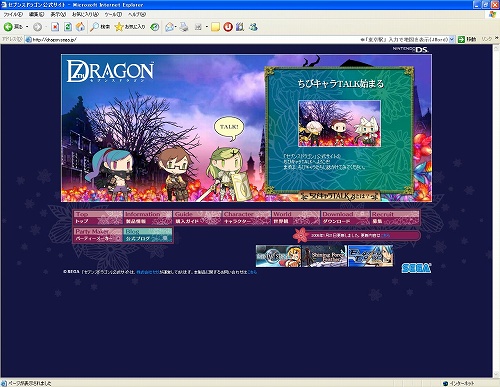Open the Help menu
Screen dimensions: 500x387
[x=137, y=14]
